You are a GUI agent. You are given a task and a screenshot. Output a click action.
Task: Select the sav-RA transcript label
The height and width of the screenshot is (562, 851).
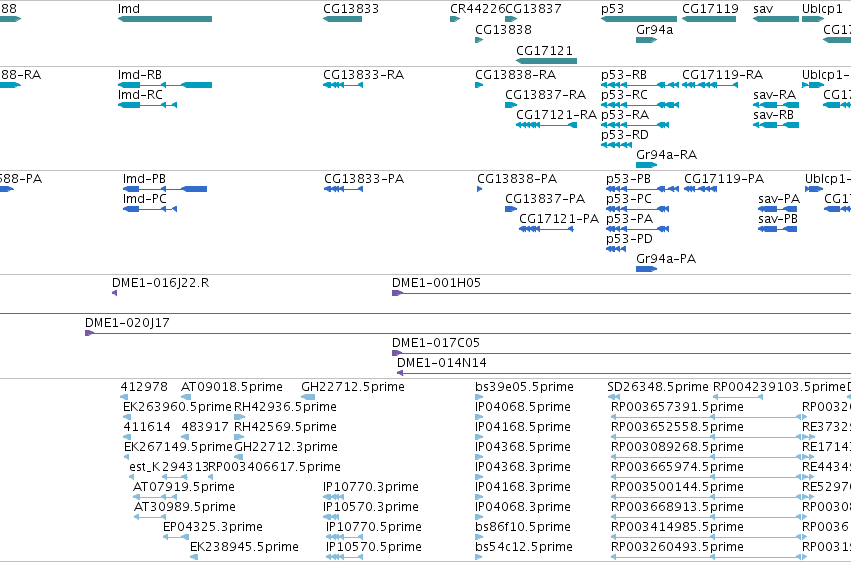click(x=774, y=95)
